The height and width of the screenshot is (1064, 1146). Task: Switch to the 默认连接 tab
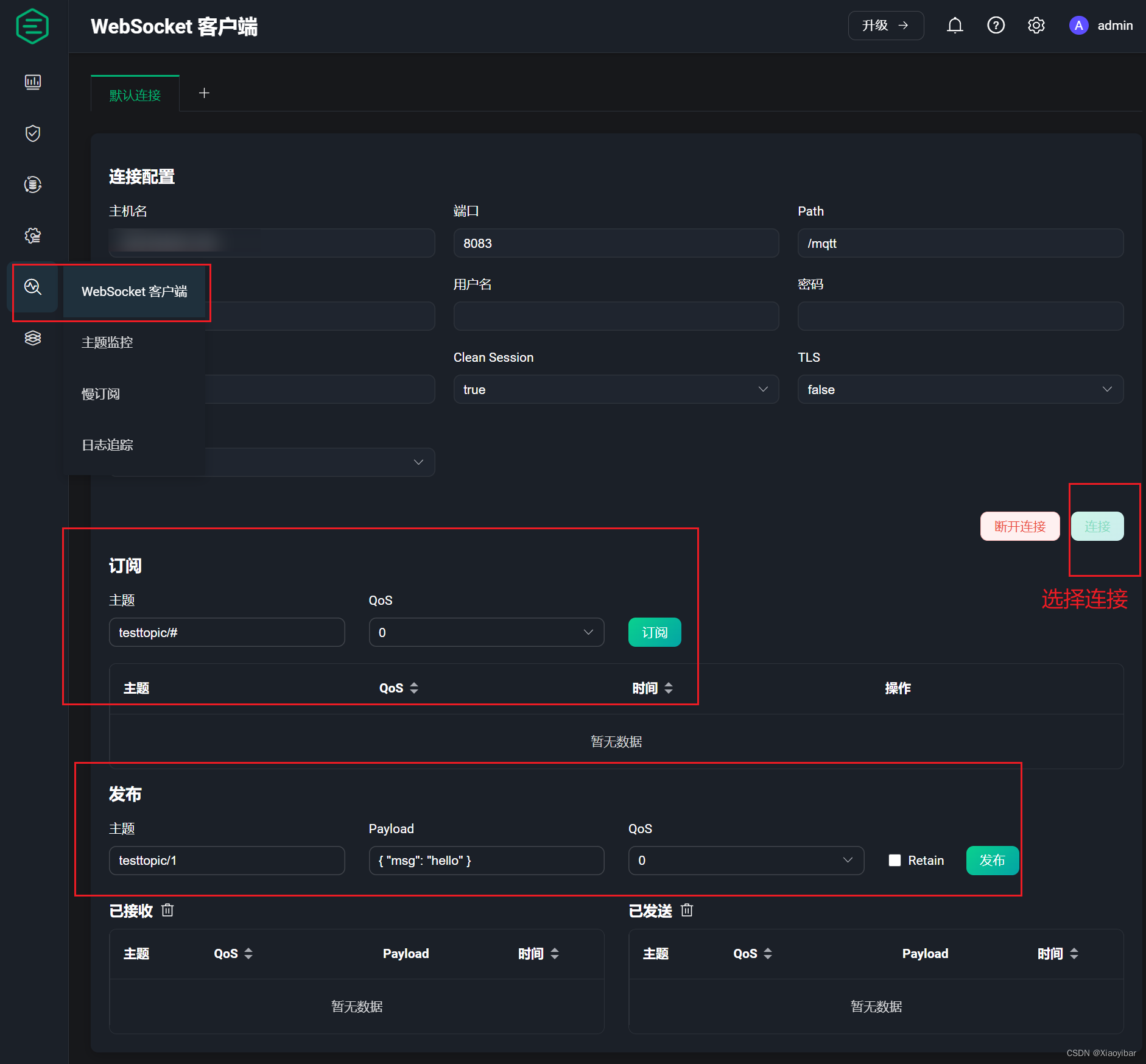coord(135,94)
